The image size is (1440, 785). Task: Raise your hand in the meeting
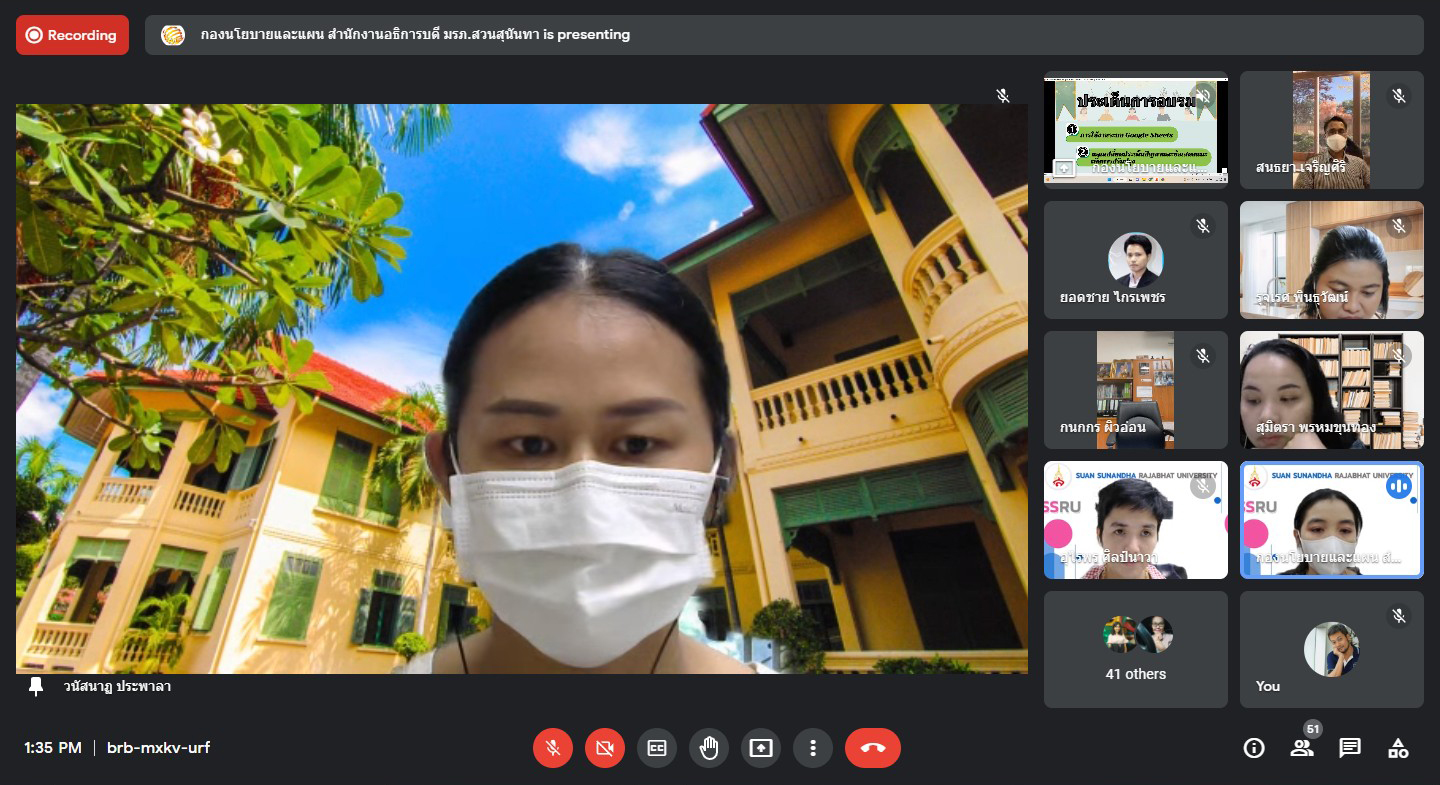click(709, 748)
